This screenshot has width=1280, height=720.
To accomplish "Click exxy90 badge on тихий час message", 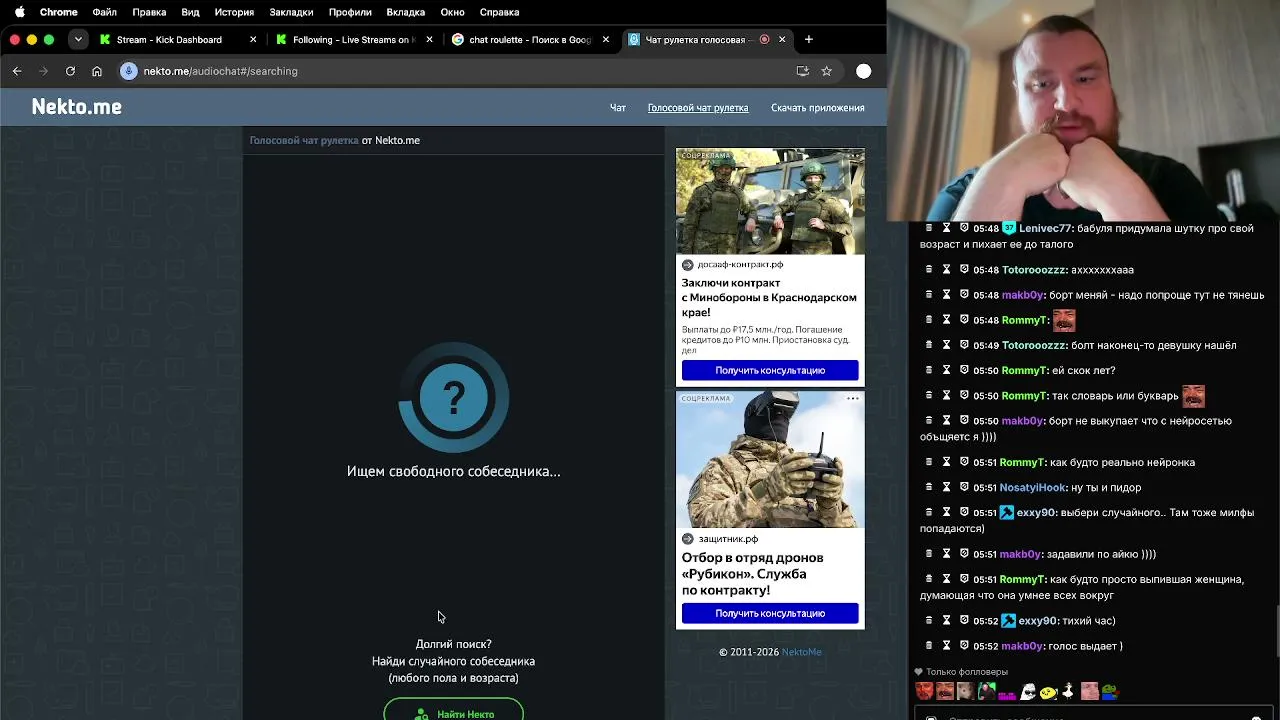I will coord(1007,620).
